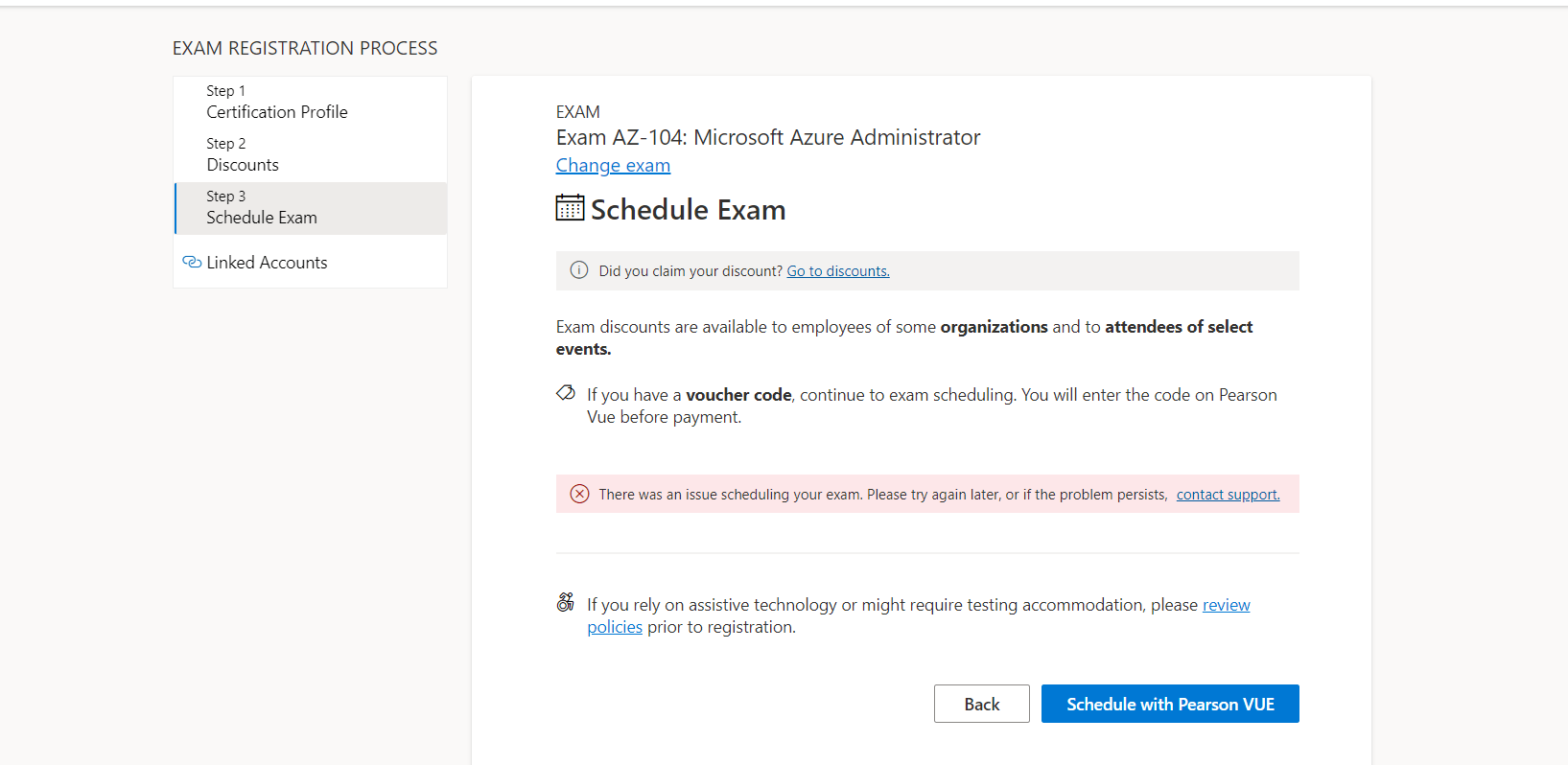This screenshot has height=765, width=1568.
Task: Open the review policies link
Action: pos(1227,605)
